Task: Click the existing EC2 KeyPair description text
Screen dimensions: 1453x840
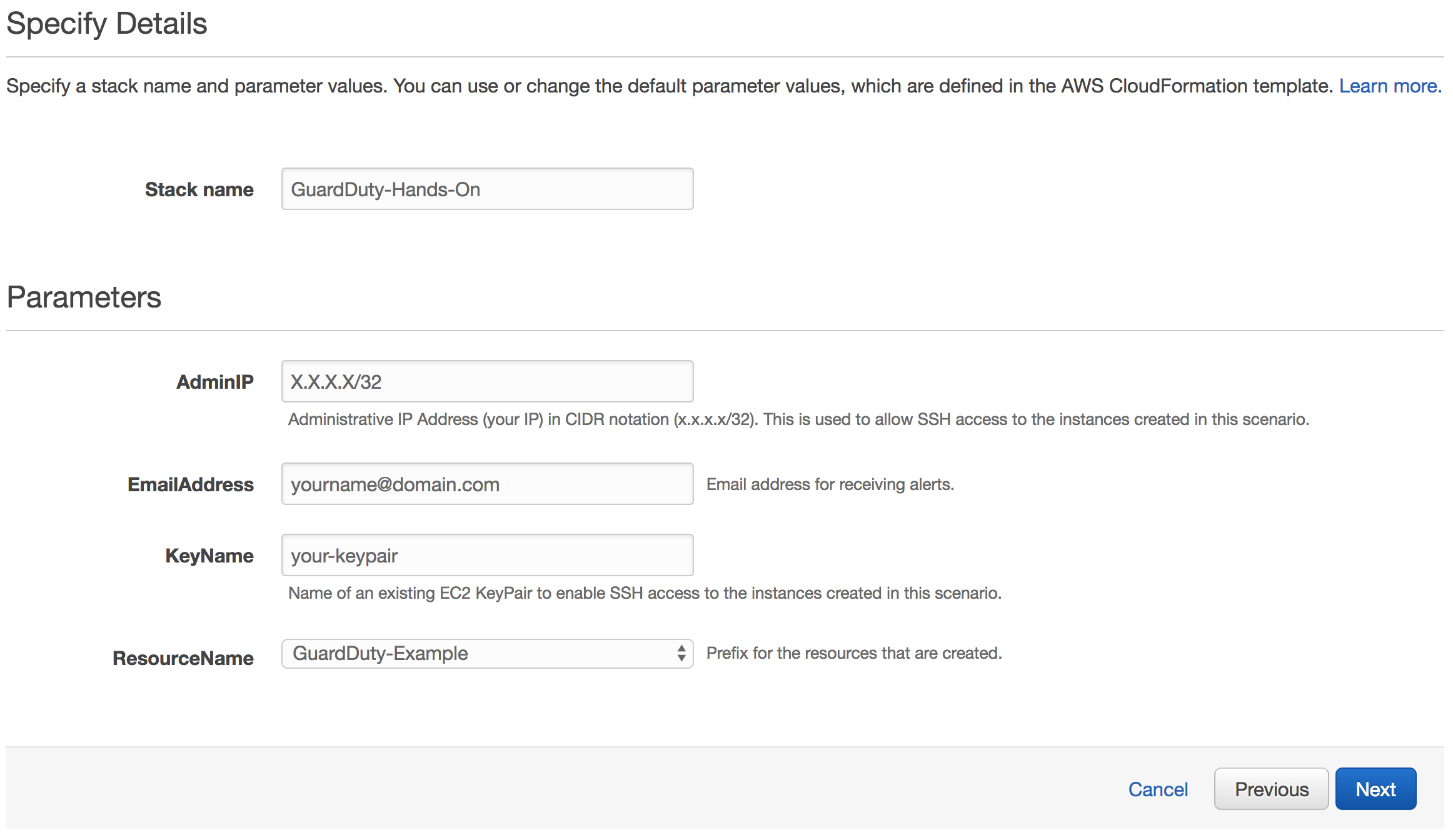Action: click(645, 593)
